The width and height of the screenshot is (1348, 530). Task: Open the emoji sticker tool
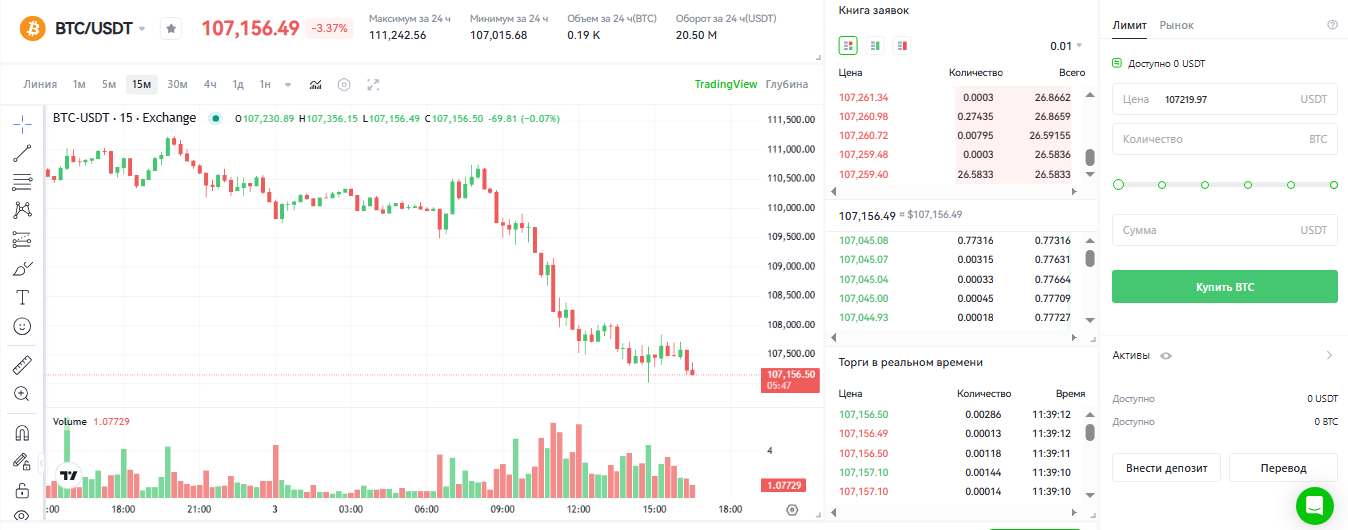pos(22,326)
